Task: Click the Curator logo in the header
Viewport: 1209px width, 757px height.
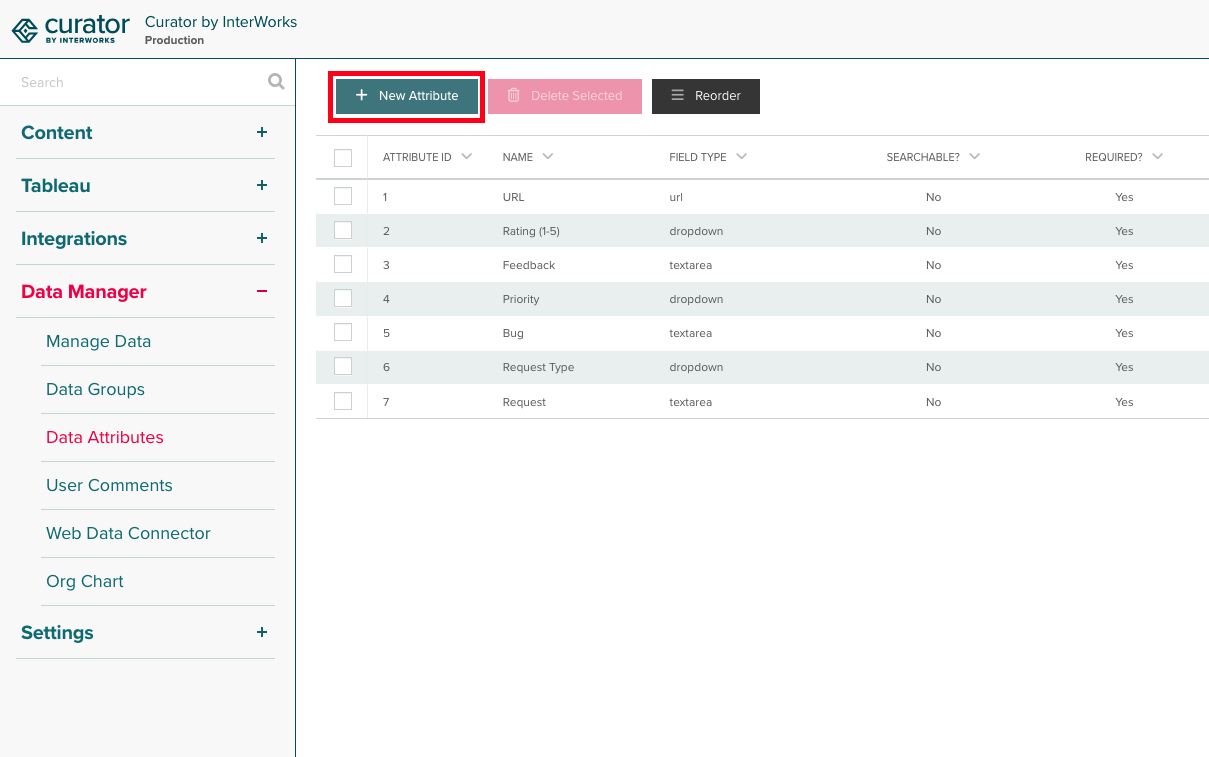Action: 70,28
